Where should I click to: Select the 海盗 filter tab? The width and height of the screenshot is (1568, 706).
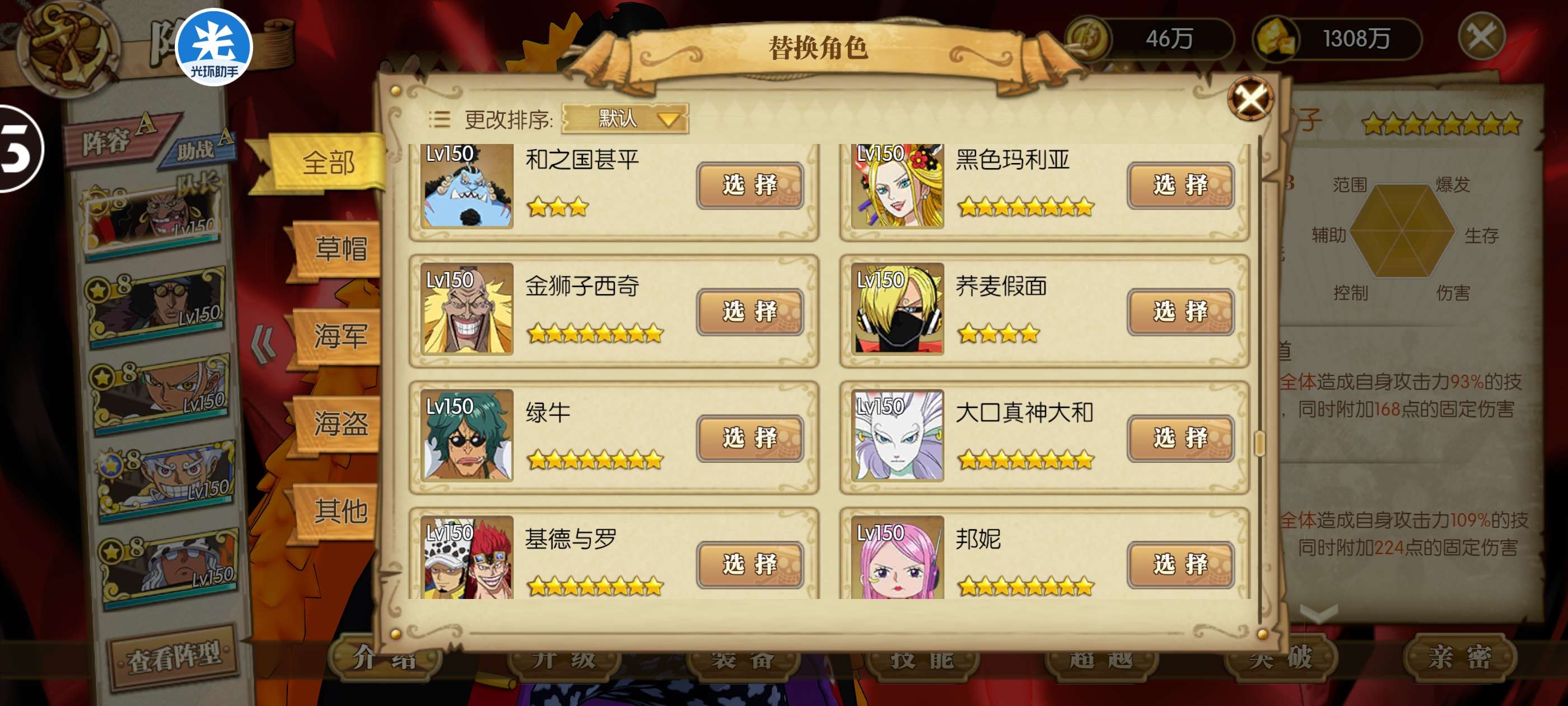pos(338,424)
